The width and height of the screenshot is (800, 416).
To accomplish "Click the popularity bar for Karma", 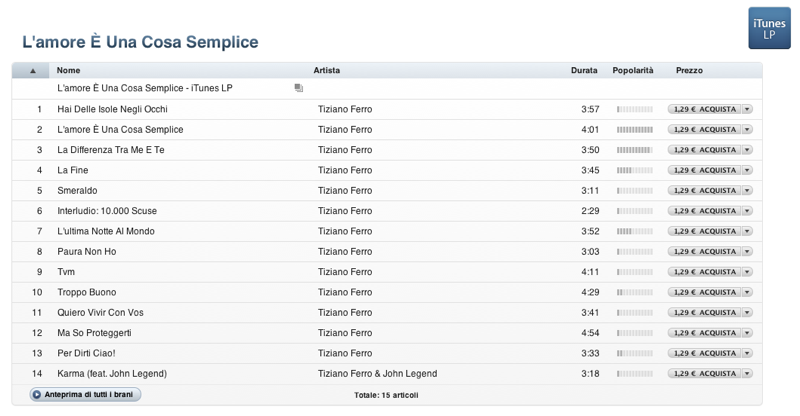I will click(x=634, y=374).
